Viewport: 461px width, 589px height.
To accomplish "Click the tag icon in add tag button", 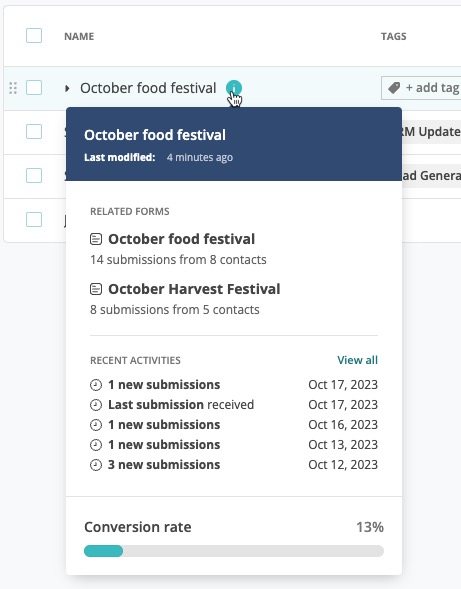I will click(394, 88).
